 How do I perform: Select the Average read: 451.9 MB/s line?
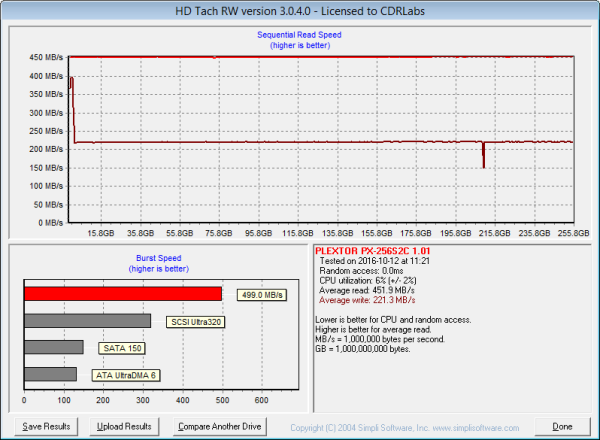[x=367, y=290]
